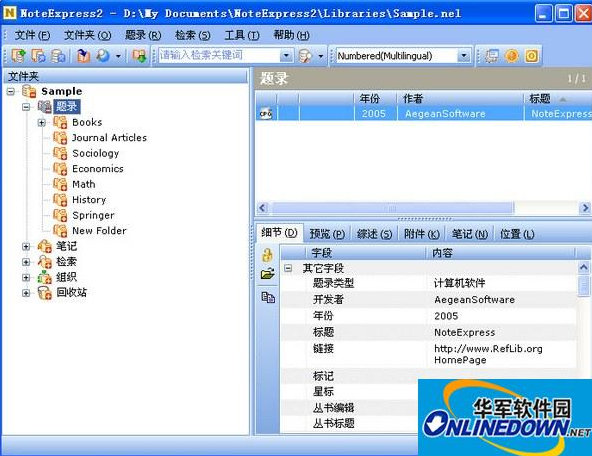Select the History folder
592x456 pixels.
(89, 200)
